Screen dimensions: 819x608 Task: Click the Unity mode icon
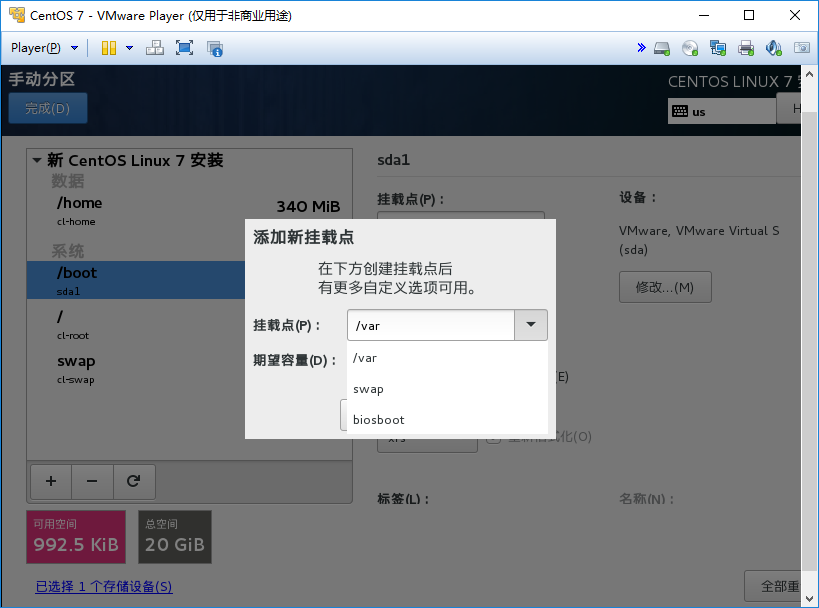click(215, 49)
